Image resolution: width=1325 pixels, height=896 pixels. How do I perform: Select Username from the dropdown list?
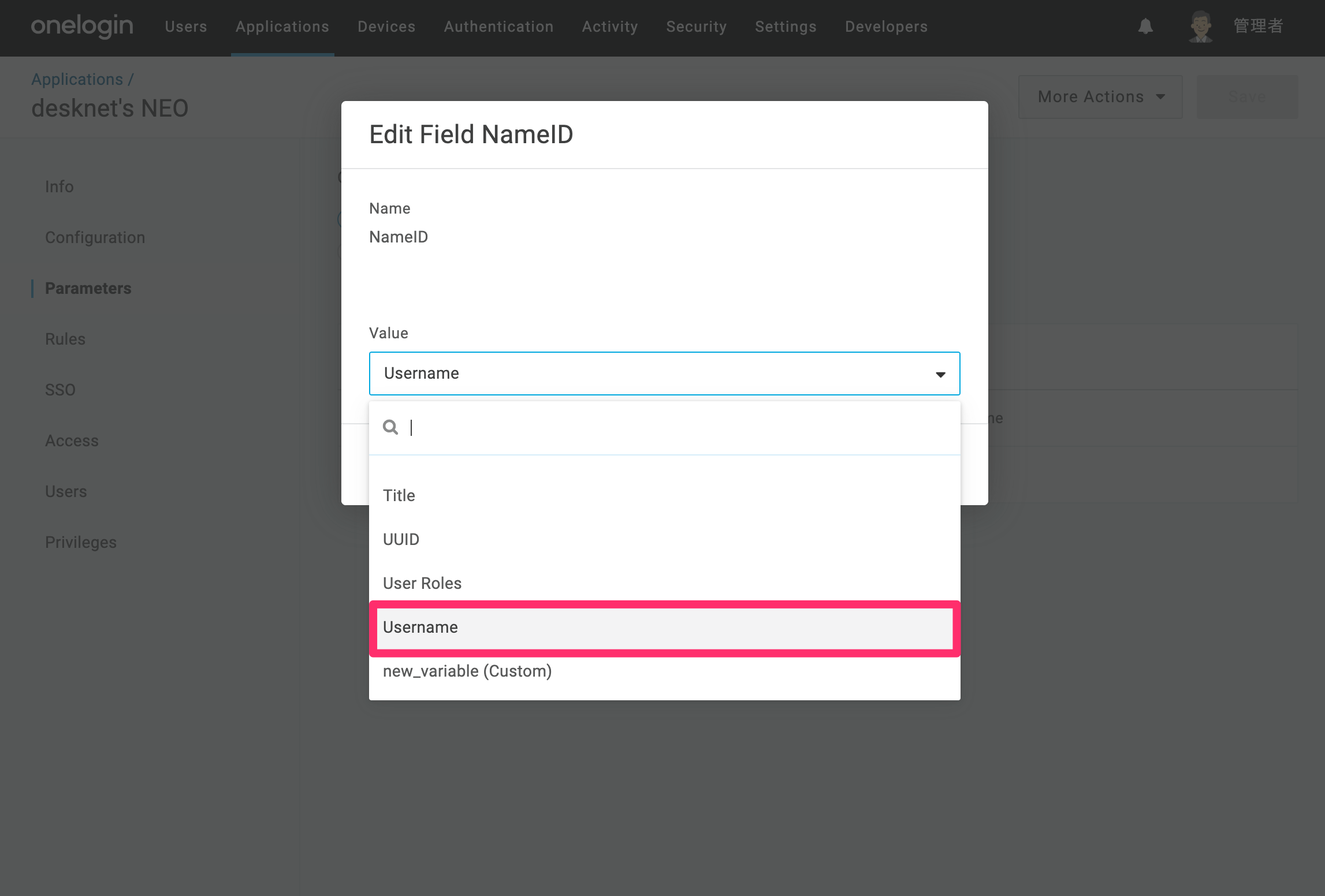(664, 628)
